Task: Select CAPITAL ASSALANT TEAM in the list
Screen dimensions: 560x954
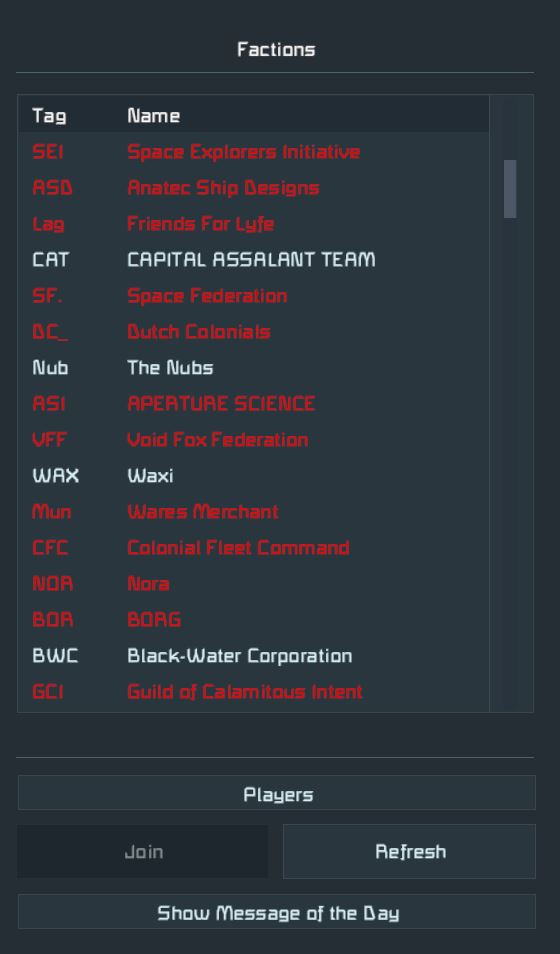Action: point(253,260)
